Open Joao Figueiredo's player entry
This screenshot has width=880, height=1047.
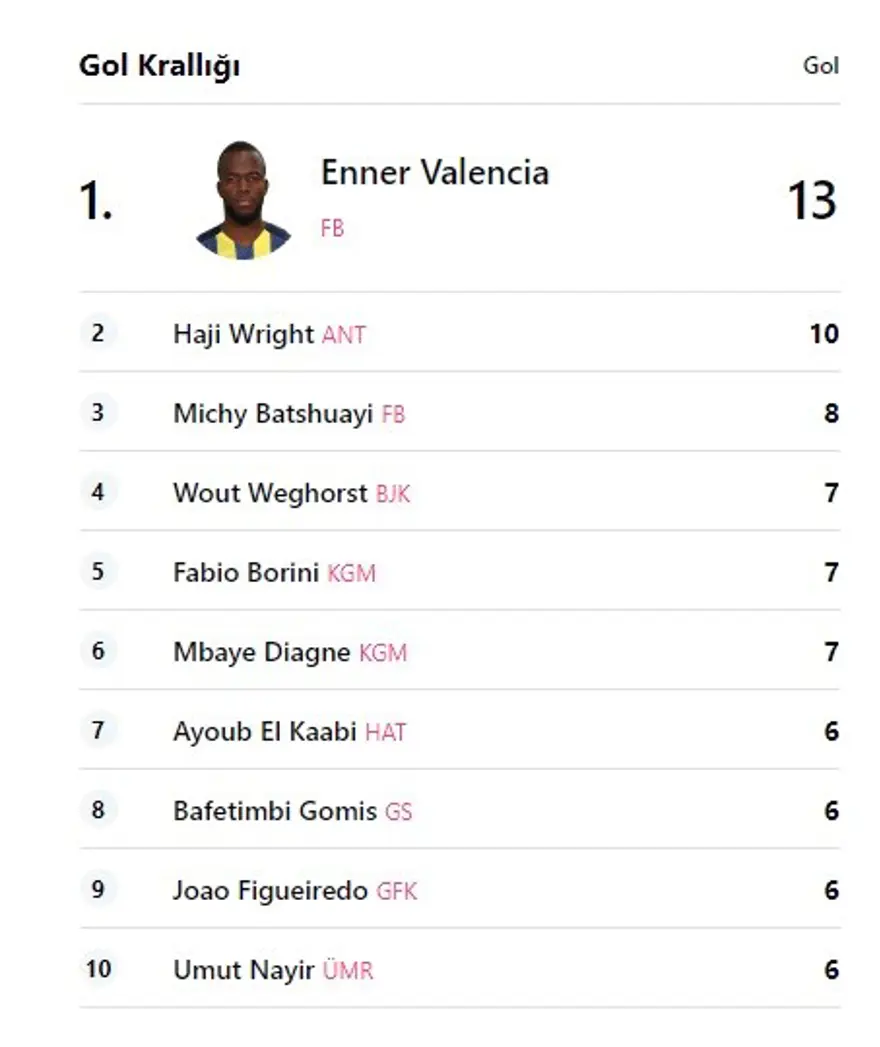(270, 890)
